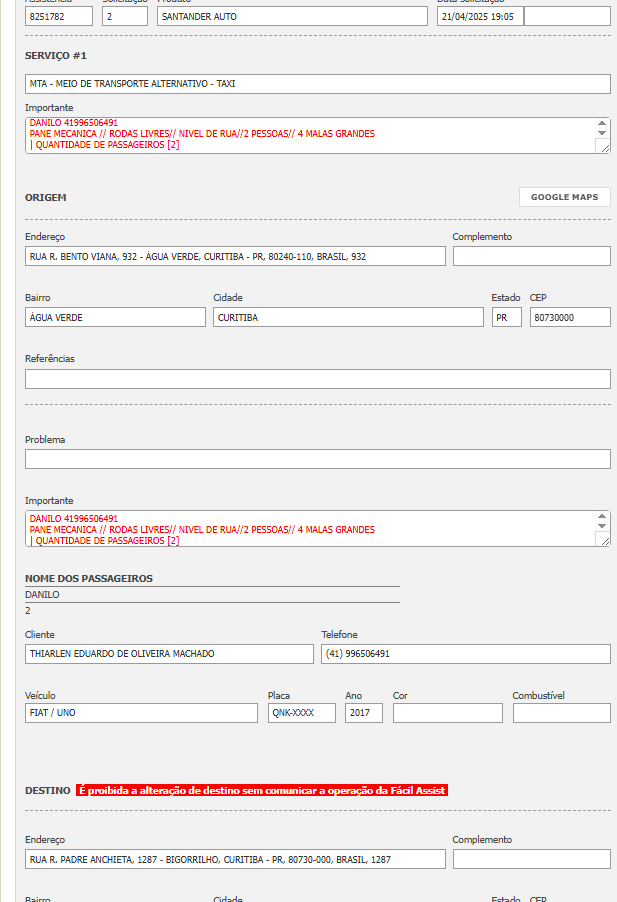This screenshot has height=902, width=617.
Task: Click the Produto field showing SANTANDER AUTO
Action: 291,17
